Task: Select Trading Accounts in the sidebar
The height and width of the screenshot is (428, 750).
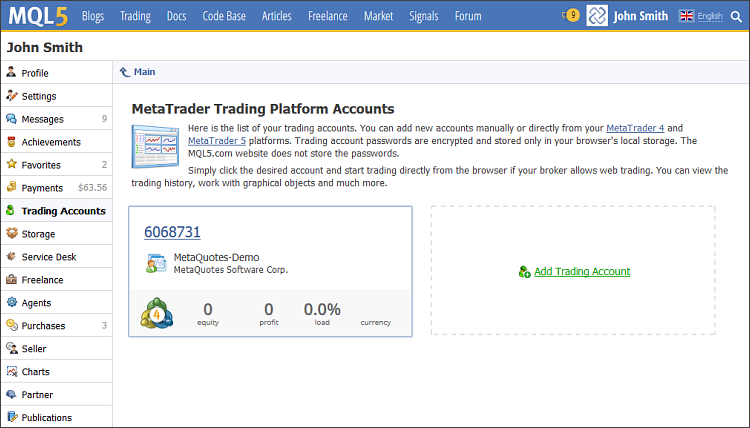Action: 56,210
